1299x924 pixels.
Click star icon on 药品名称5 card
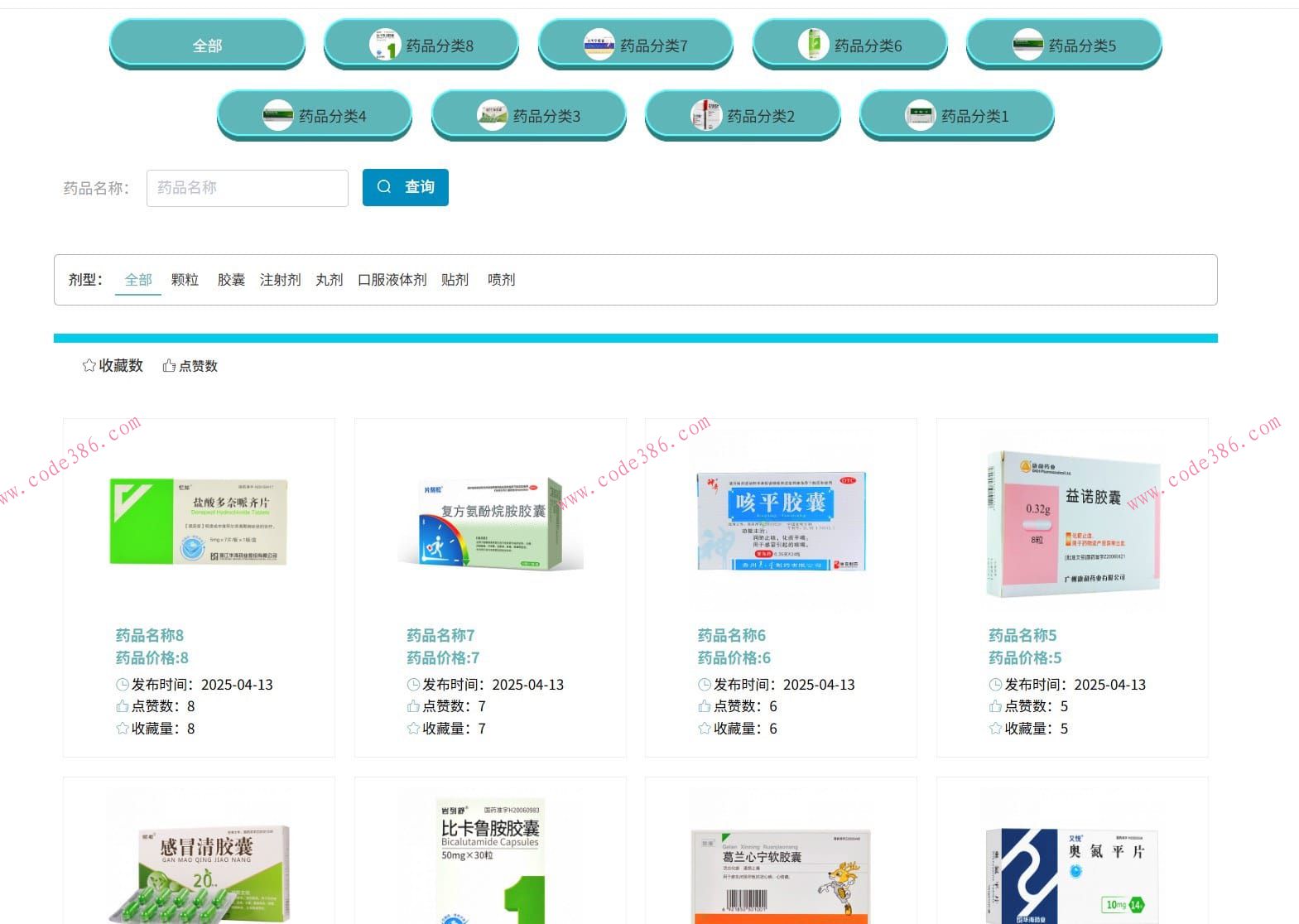pos(995,729)
